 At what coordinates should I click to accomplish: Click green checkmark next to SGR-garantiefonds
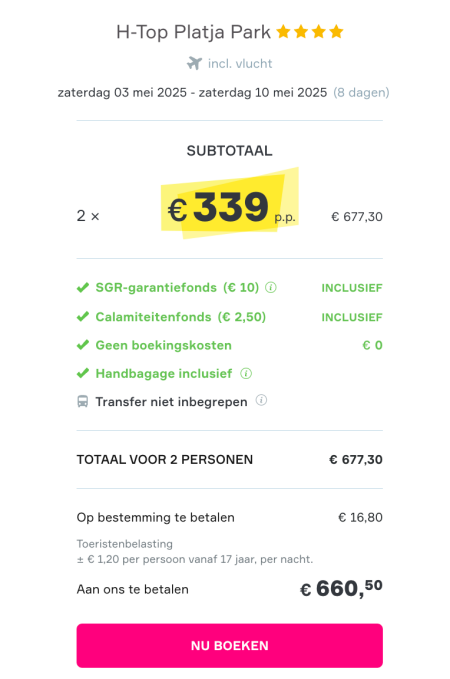pyautogui.click(x=83, y=288)
